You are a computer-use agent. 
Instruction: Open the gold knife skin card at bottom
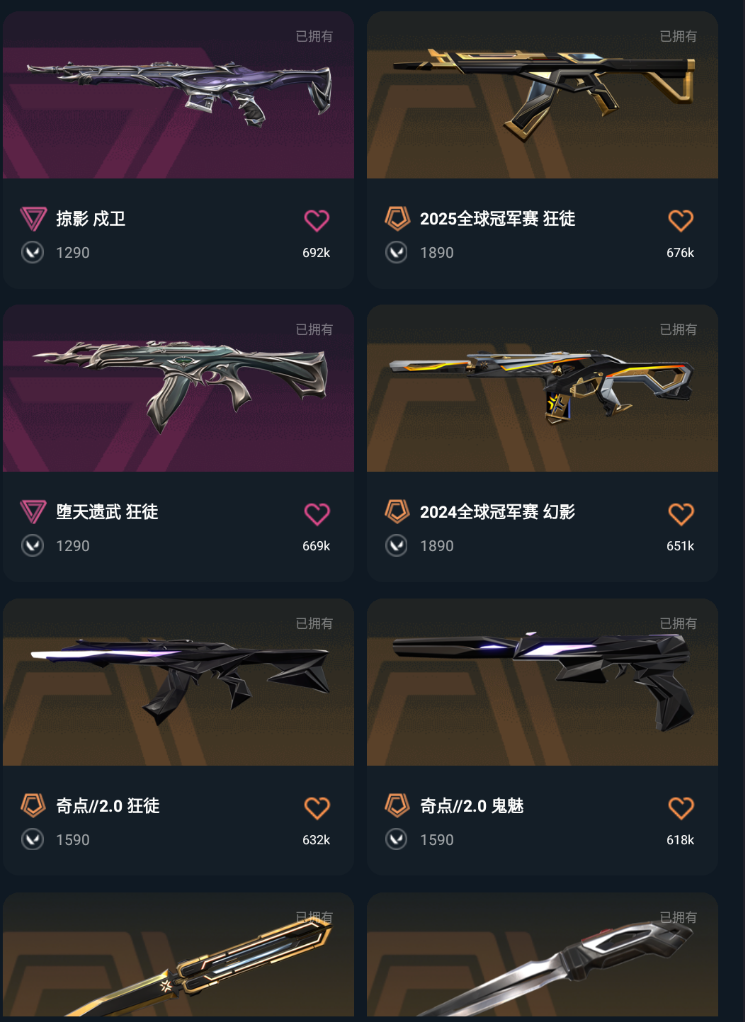[x=179, y=955]
